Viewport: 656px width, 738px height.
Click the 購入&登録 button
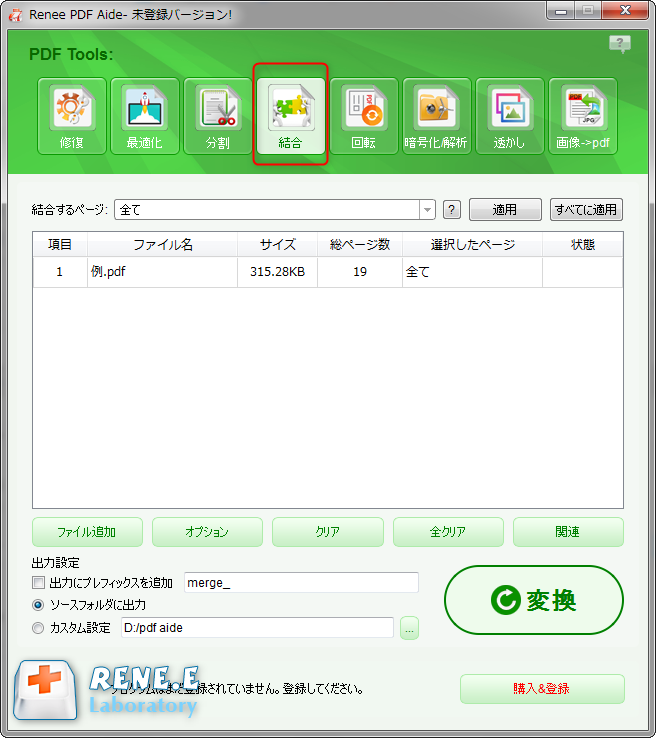click(x=542, y=689)
